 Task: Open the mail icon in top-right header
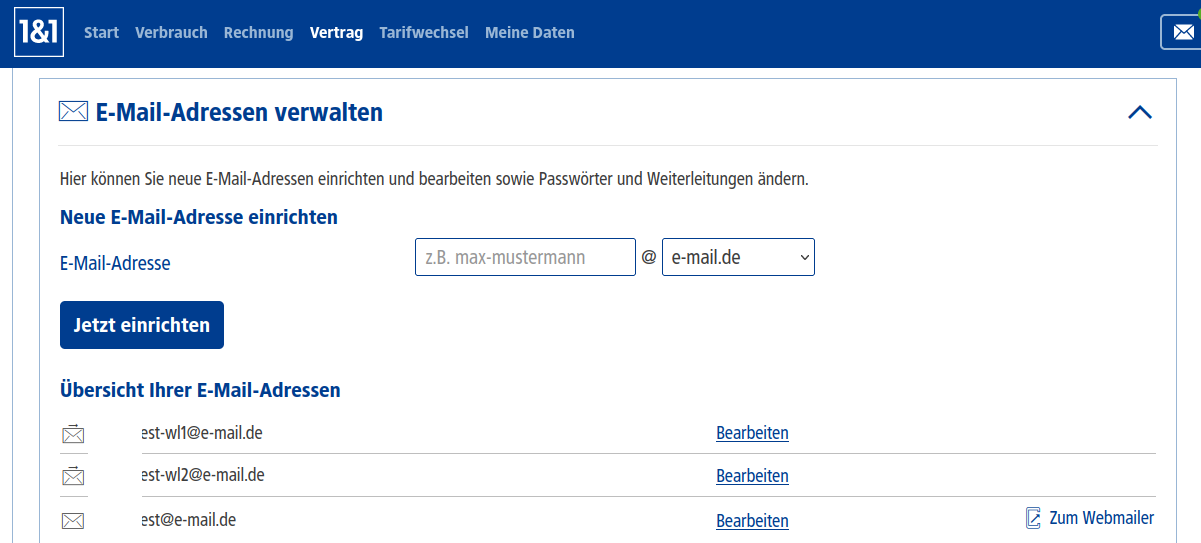click(1180, 33)
